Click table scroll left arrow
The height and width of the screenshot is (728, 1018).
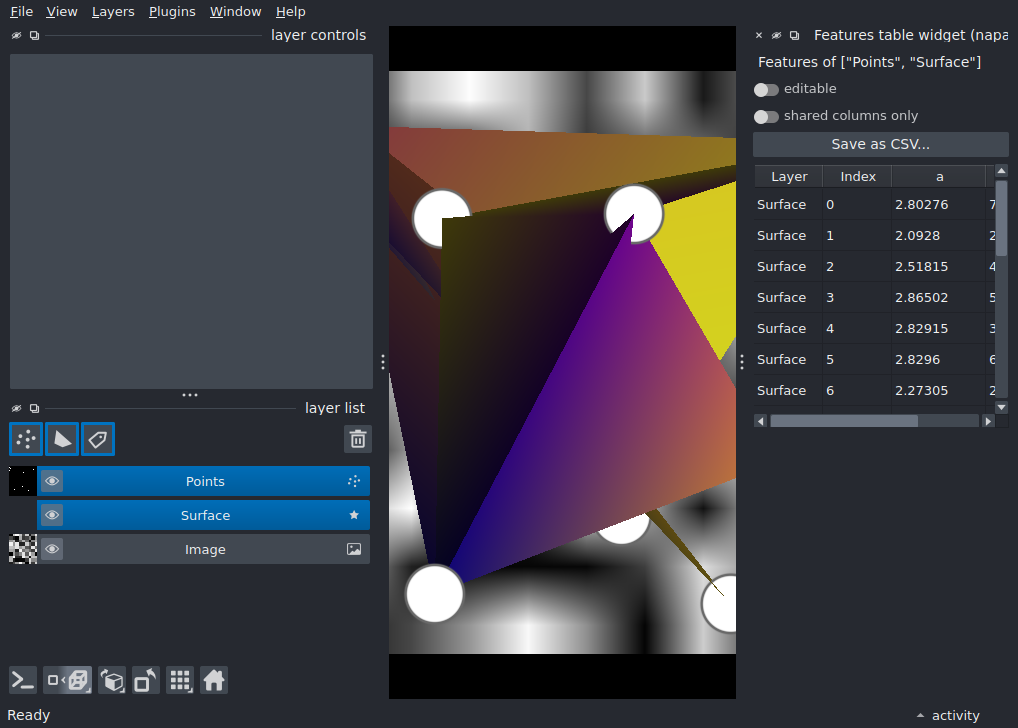[760, 421]
